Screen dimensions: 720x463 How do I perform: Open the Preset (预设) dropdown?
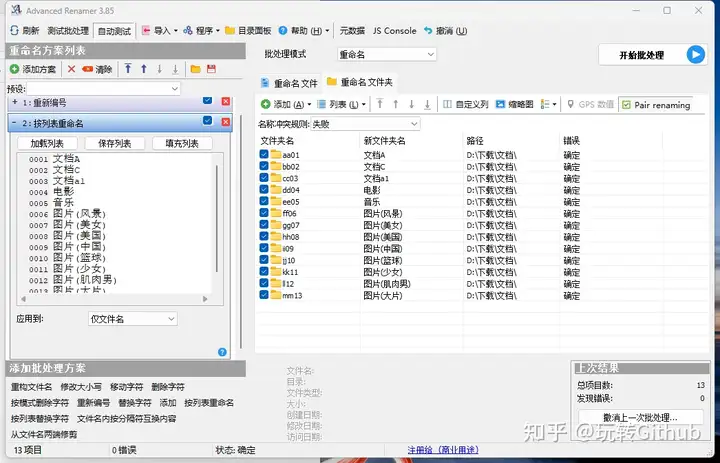(x=103, y=88)
